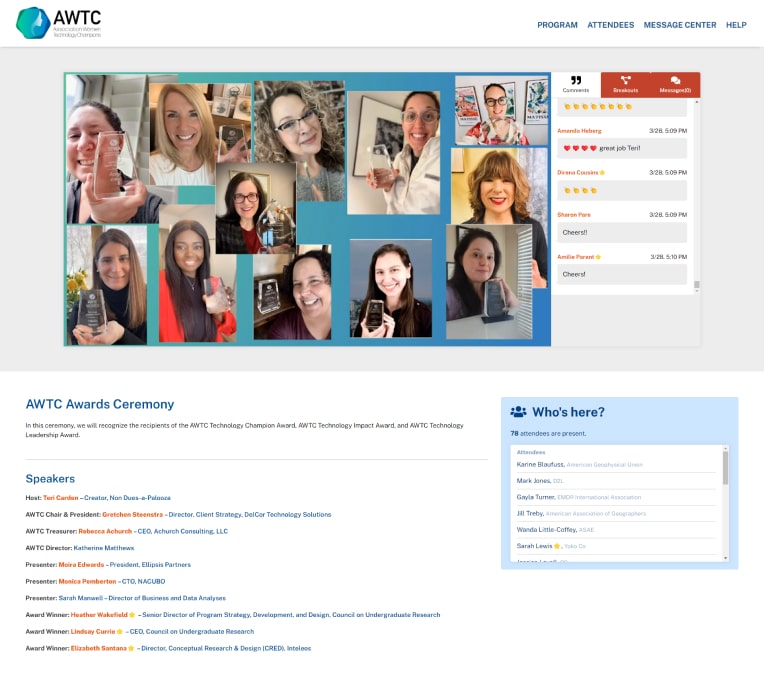764x682 pixels.
Task: Click commenter name Amanda Heberg
Action: (579, 131)
